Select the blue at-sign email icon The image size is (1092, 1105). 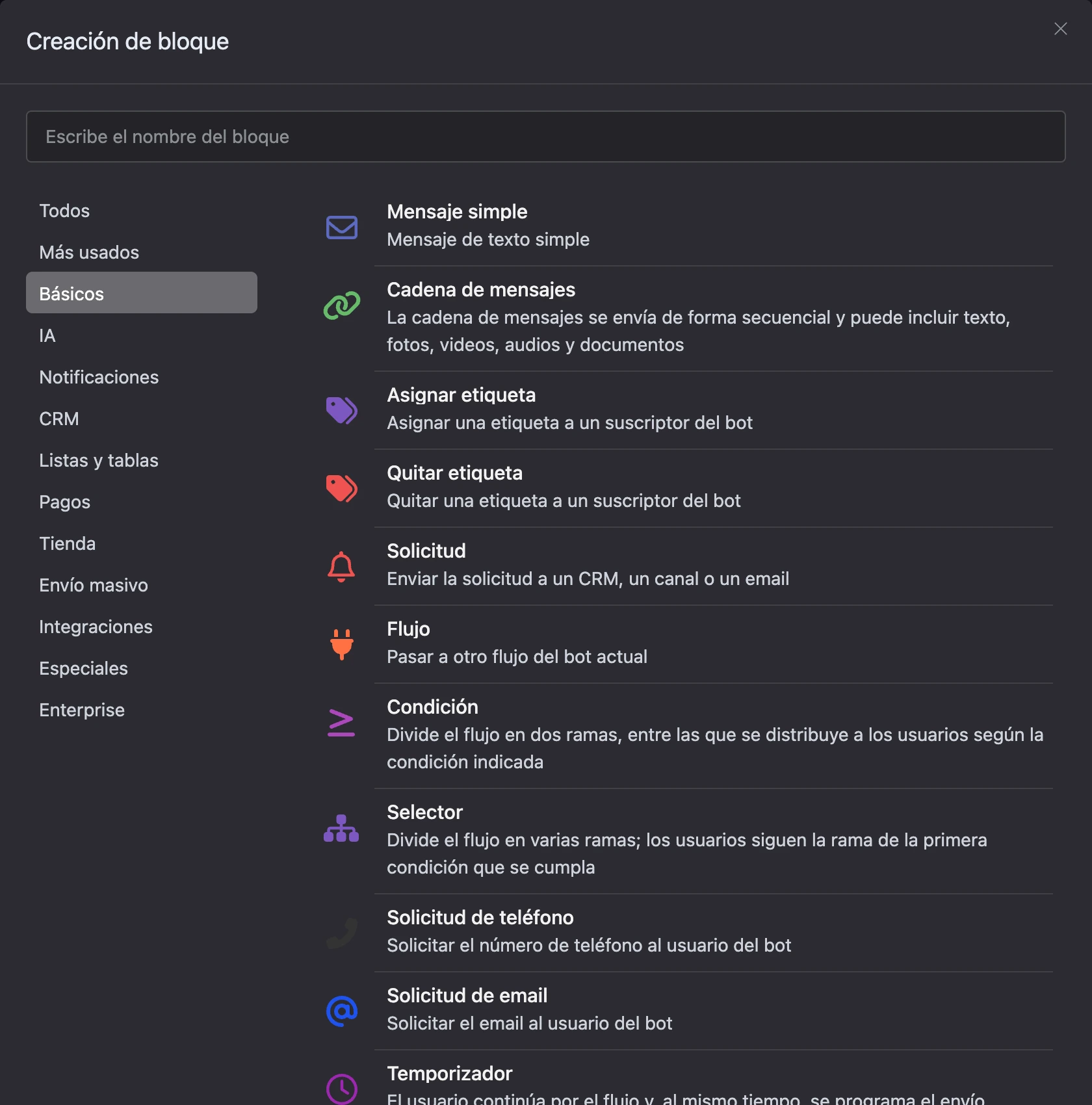point(341,1011)
